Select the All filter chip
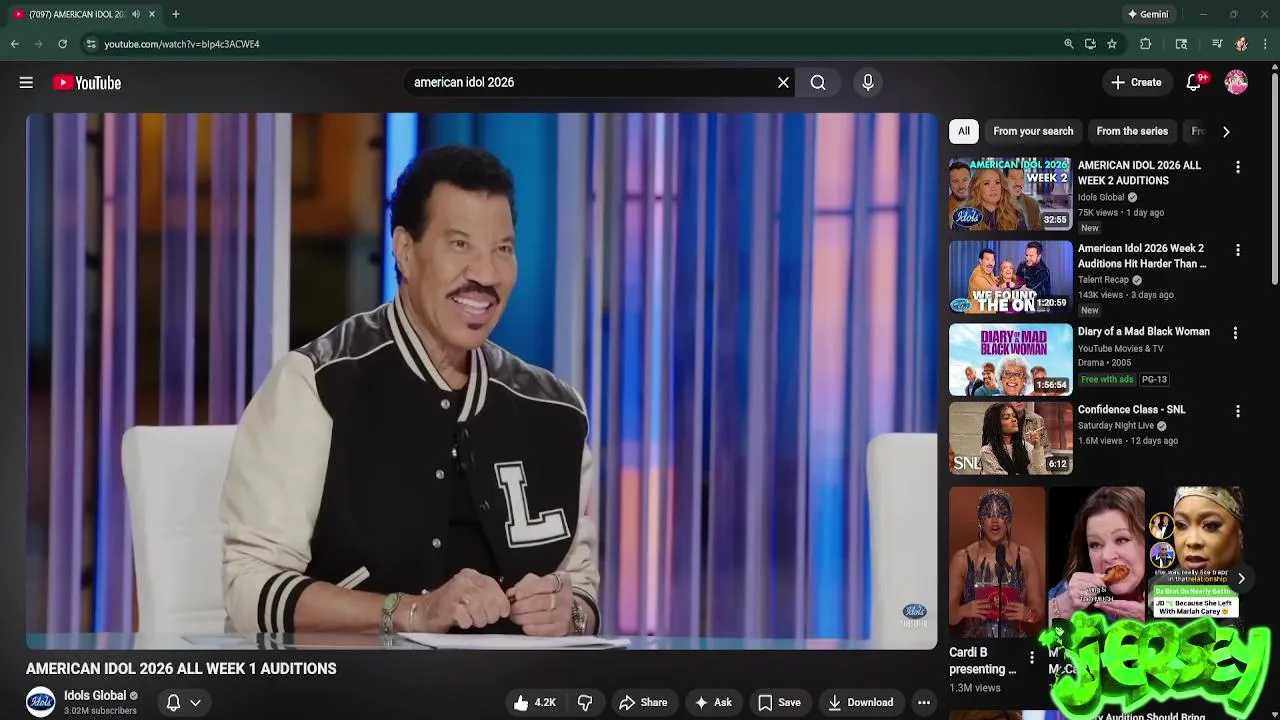 (964, 131)
